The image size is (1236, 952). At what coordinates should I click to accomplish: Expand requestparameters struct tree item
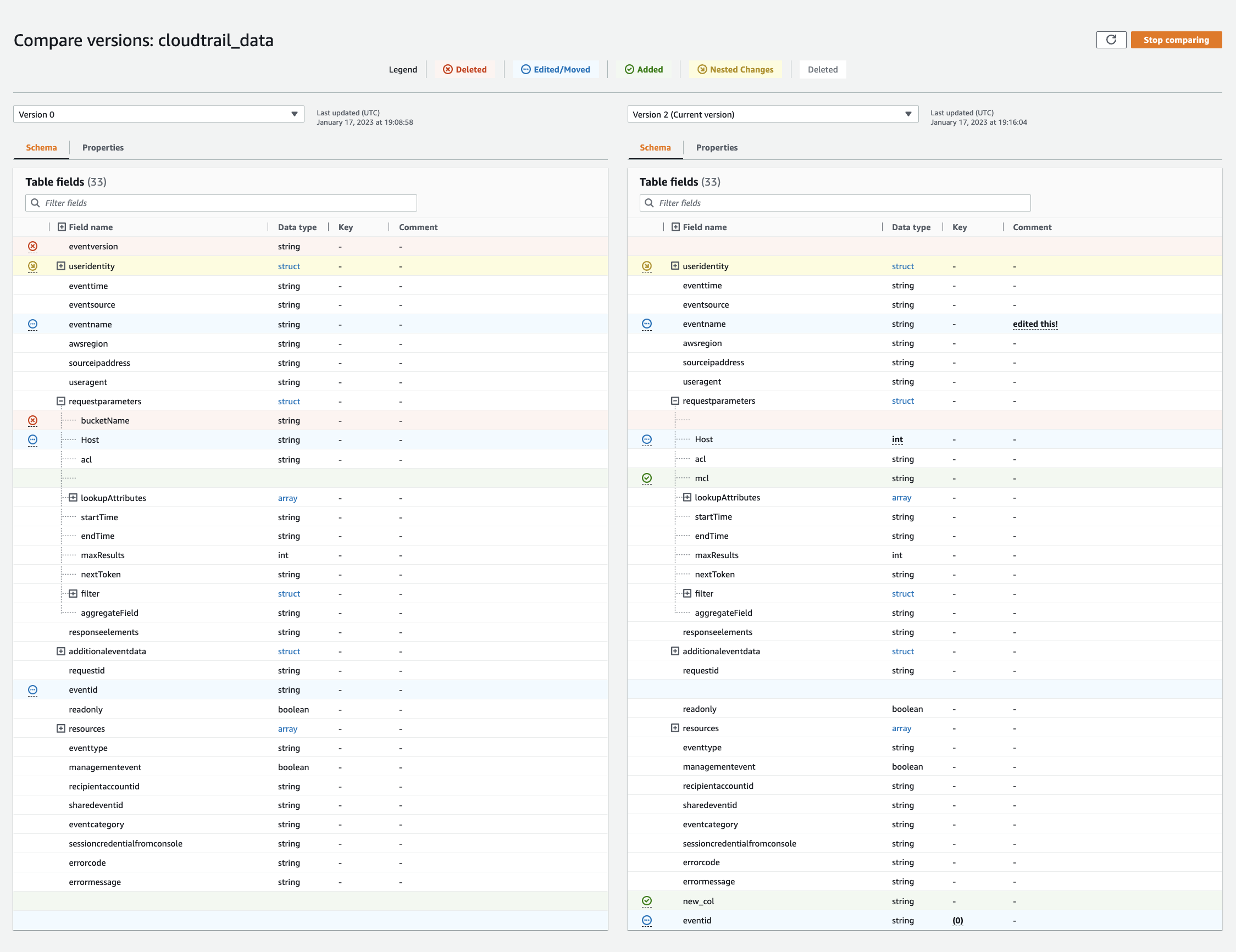pyautogui.click(x=60, y=401)
